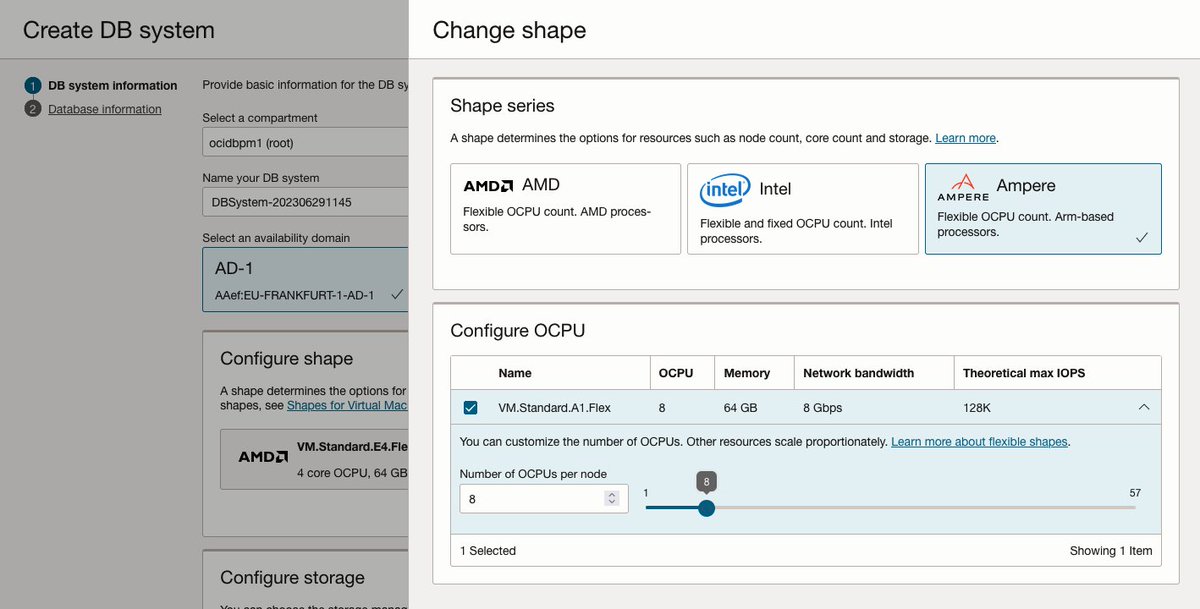Click the Theoretical max IOPS column header
Image resolution: width=1200 pixels, height=609 pixels.
pyautogui.click(x=1024, y=373)
